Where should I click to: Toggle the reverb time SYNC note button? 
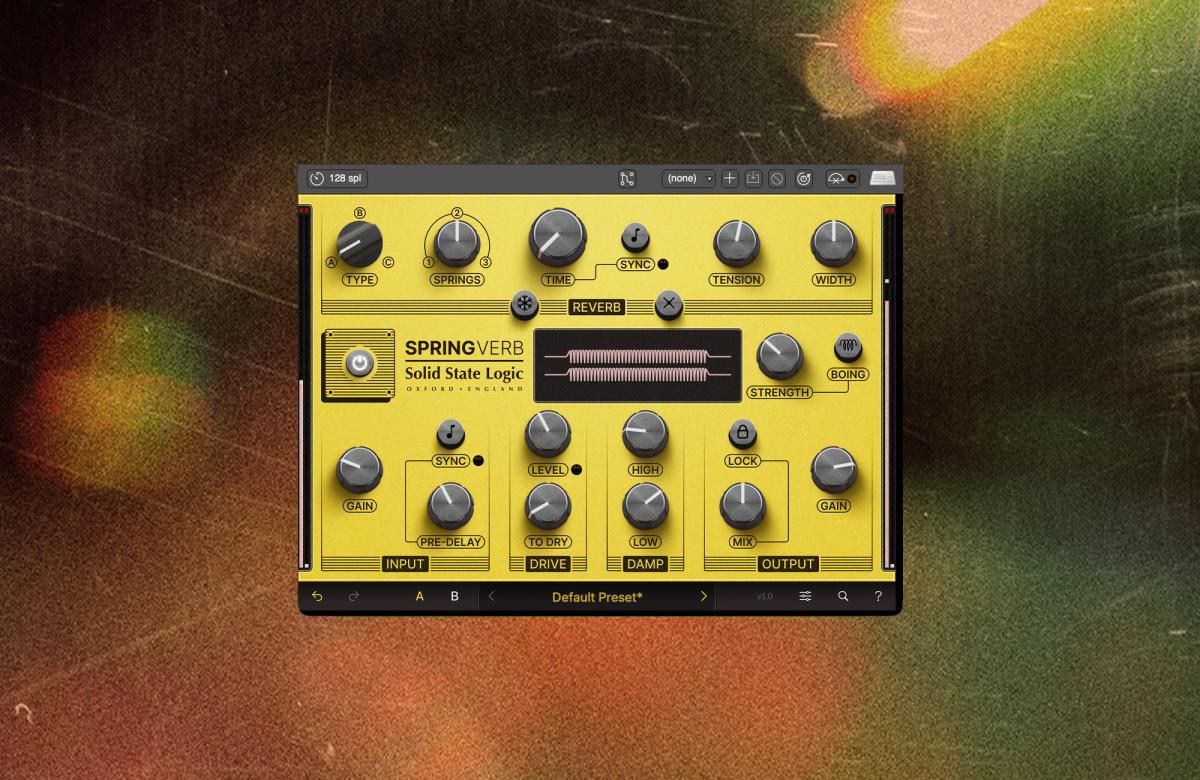[x=636, y=237]
